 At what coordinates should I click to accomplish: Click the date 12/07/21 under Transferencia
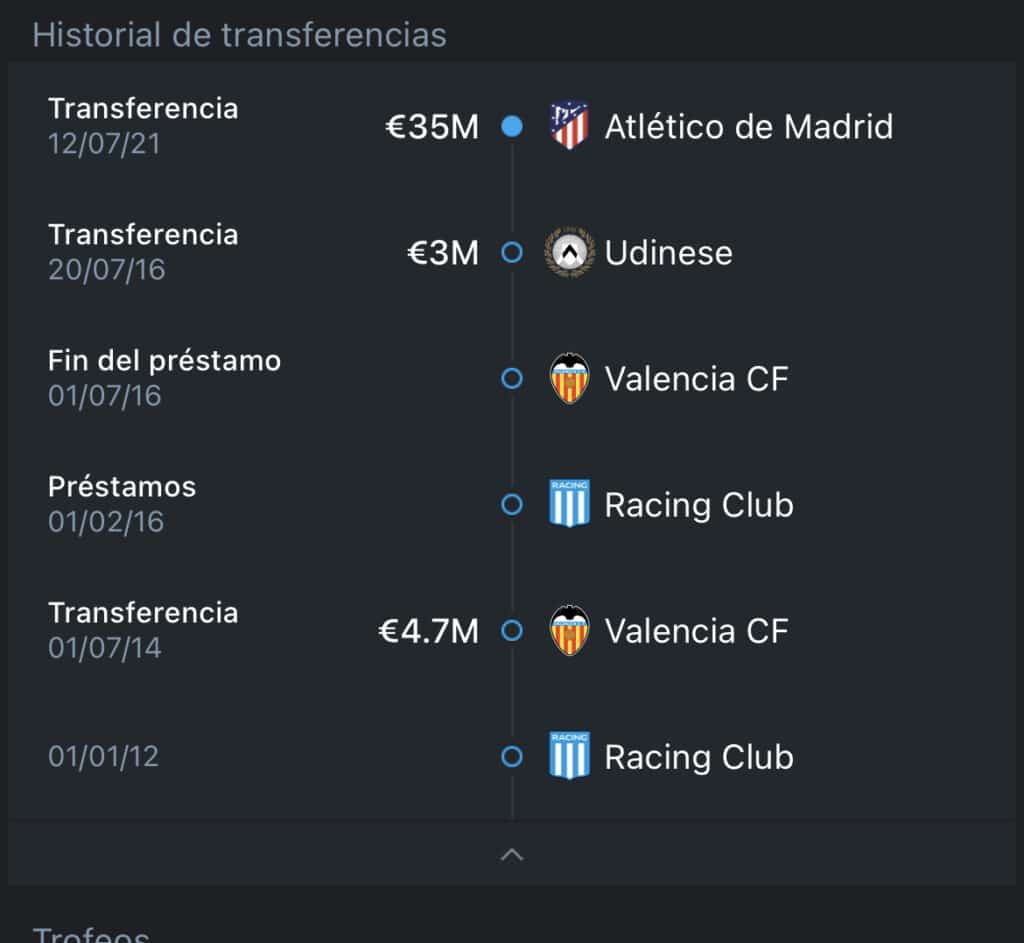click(103, 144)
